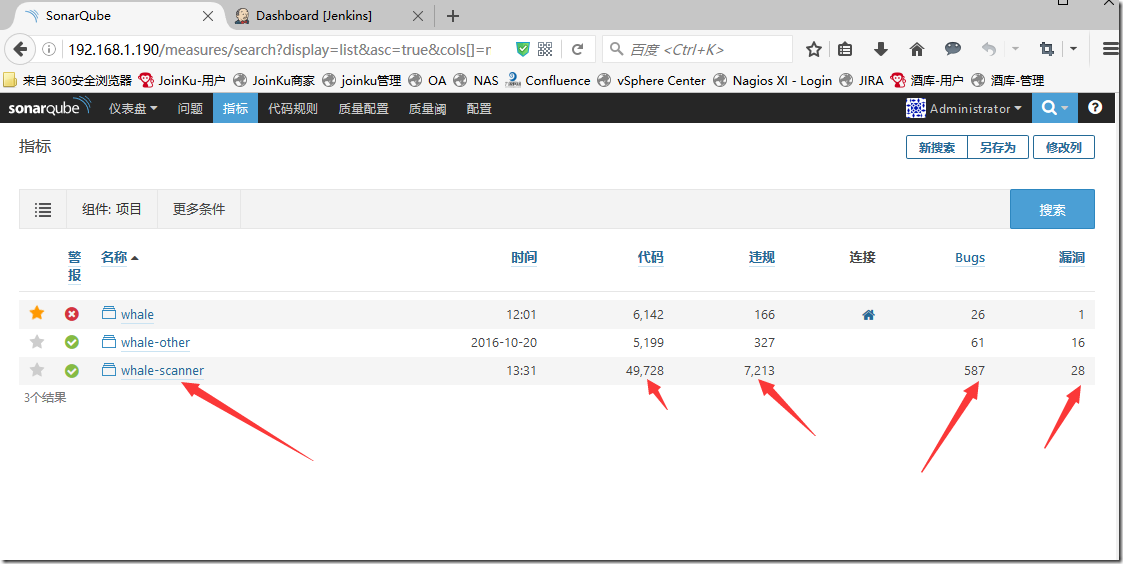The image size is (1123, 564).
Task: Open downloads arrow icon
Action: 881,49
